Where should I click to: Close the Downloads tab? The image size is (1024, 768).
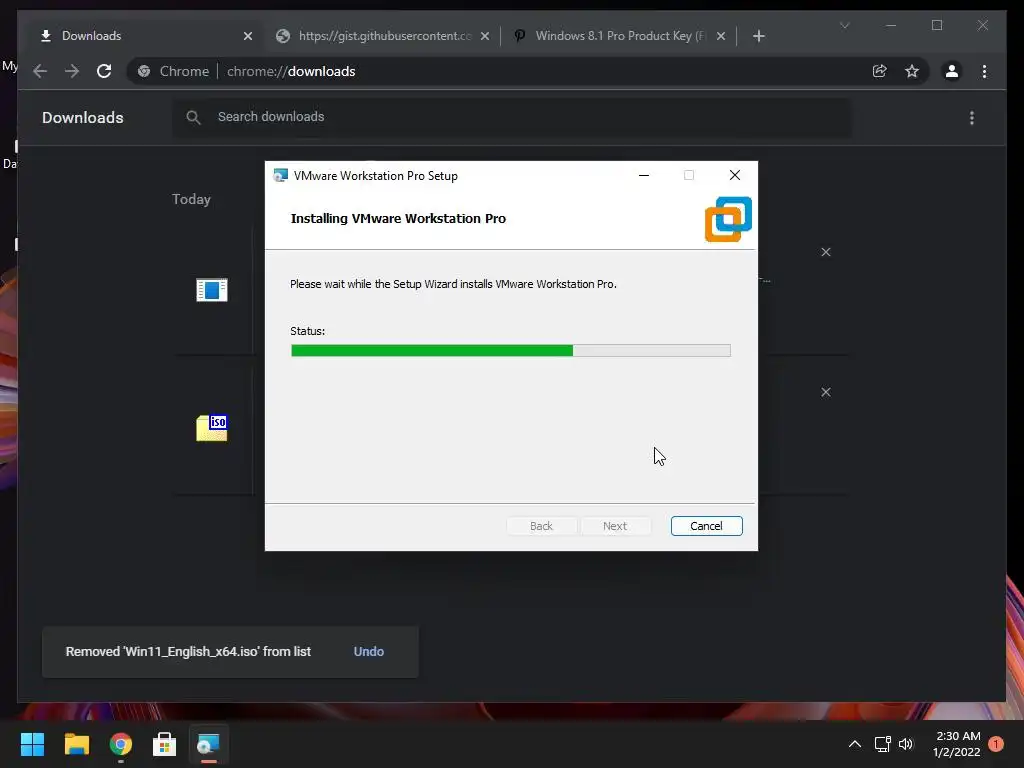click(248, 36)
